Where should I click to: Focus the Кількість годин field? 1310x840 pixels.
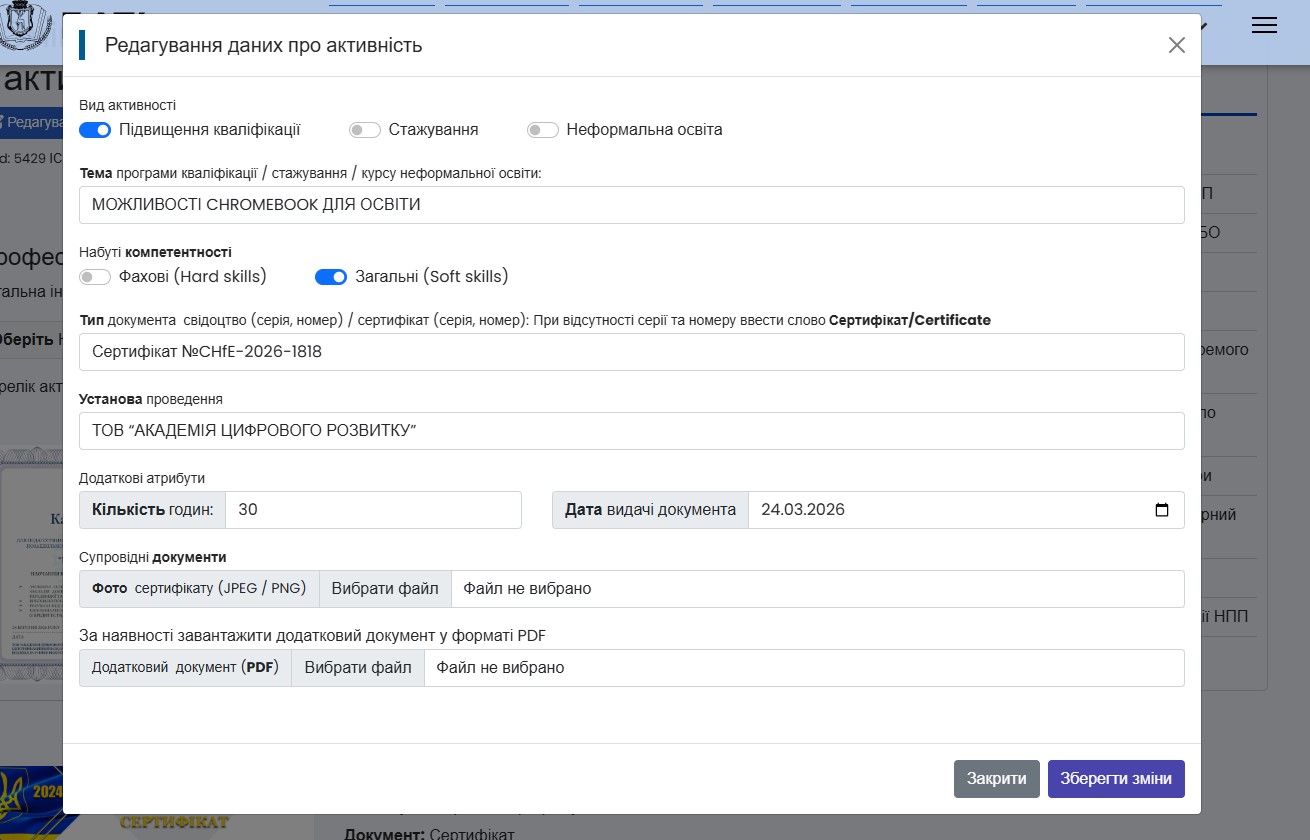pos(373,510)
